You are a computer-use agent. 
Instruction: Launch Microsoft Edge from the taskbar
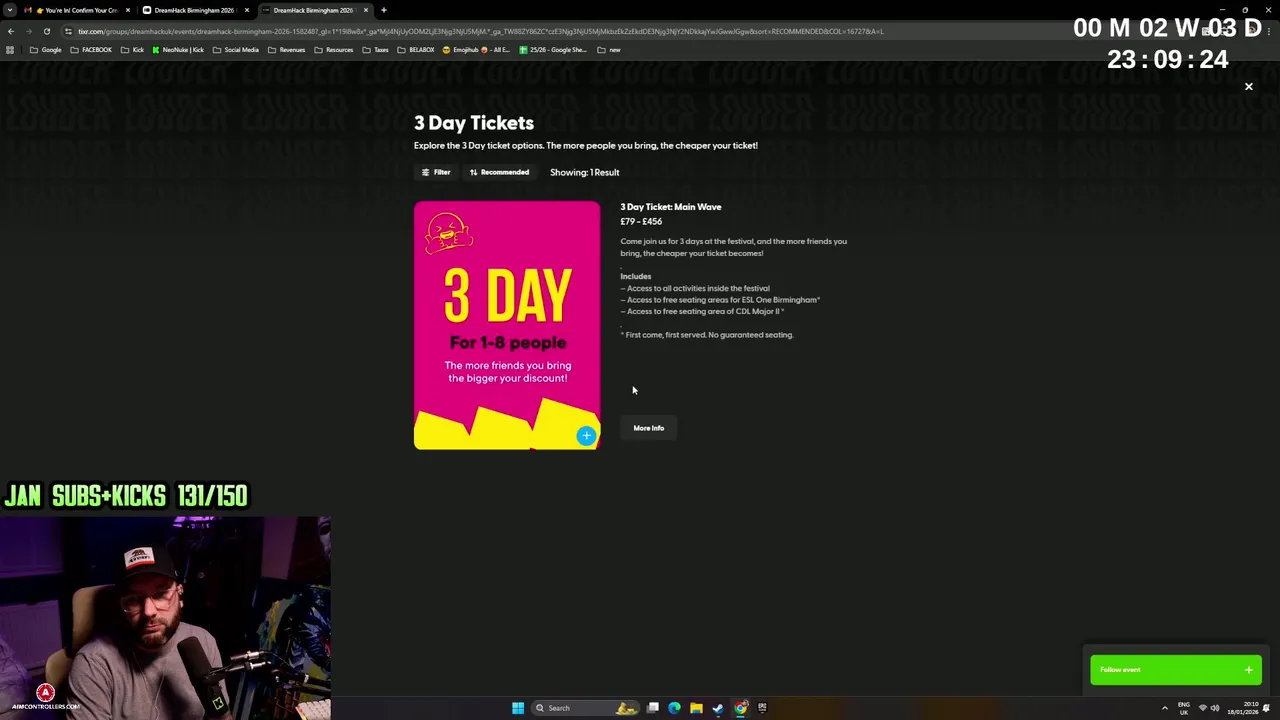[x=674, y=708]
